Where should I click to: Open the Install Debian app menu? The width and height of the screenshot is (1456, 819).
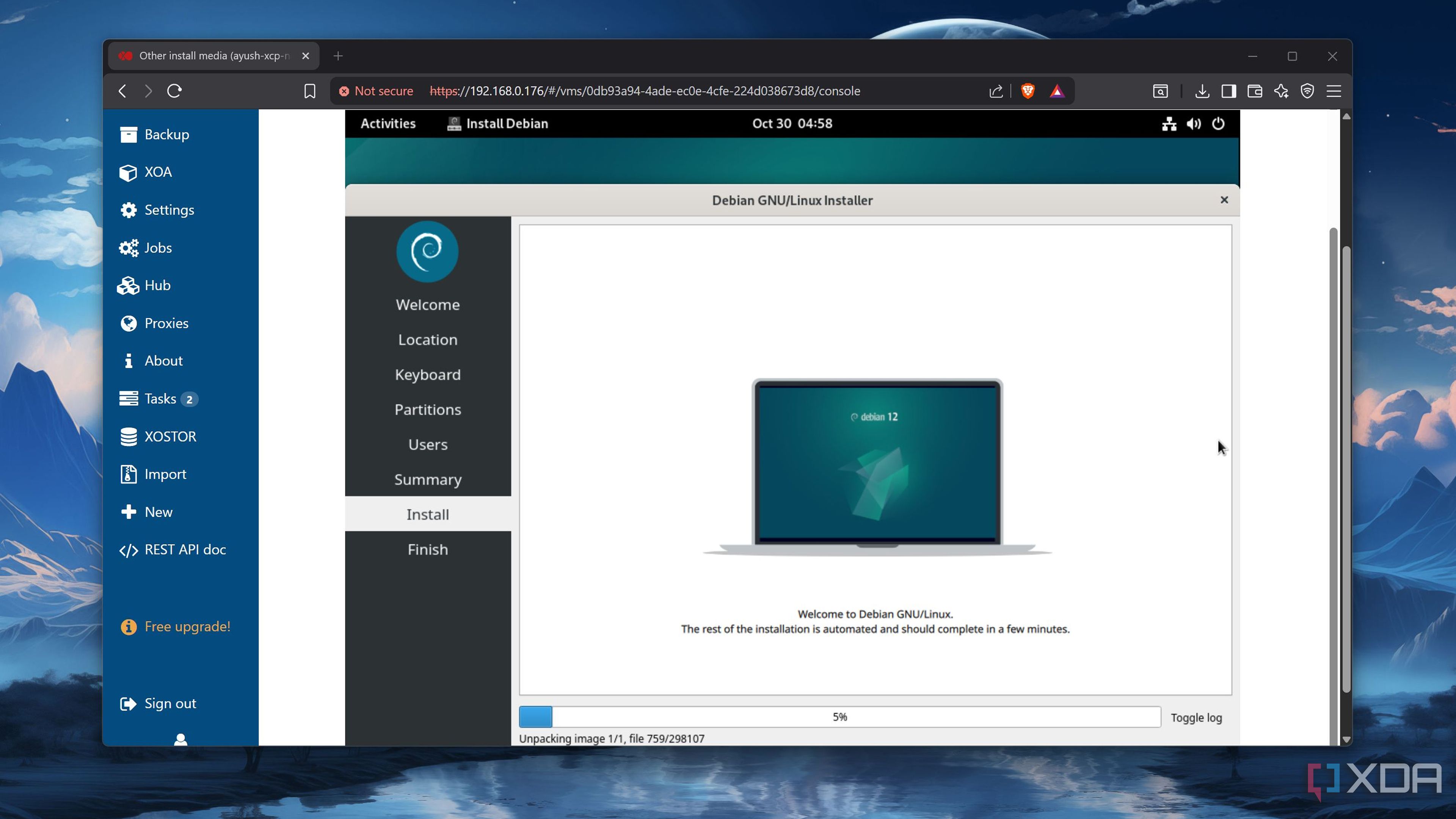pyautogui.click(x=497, y=123)
